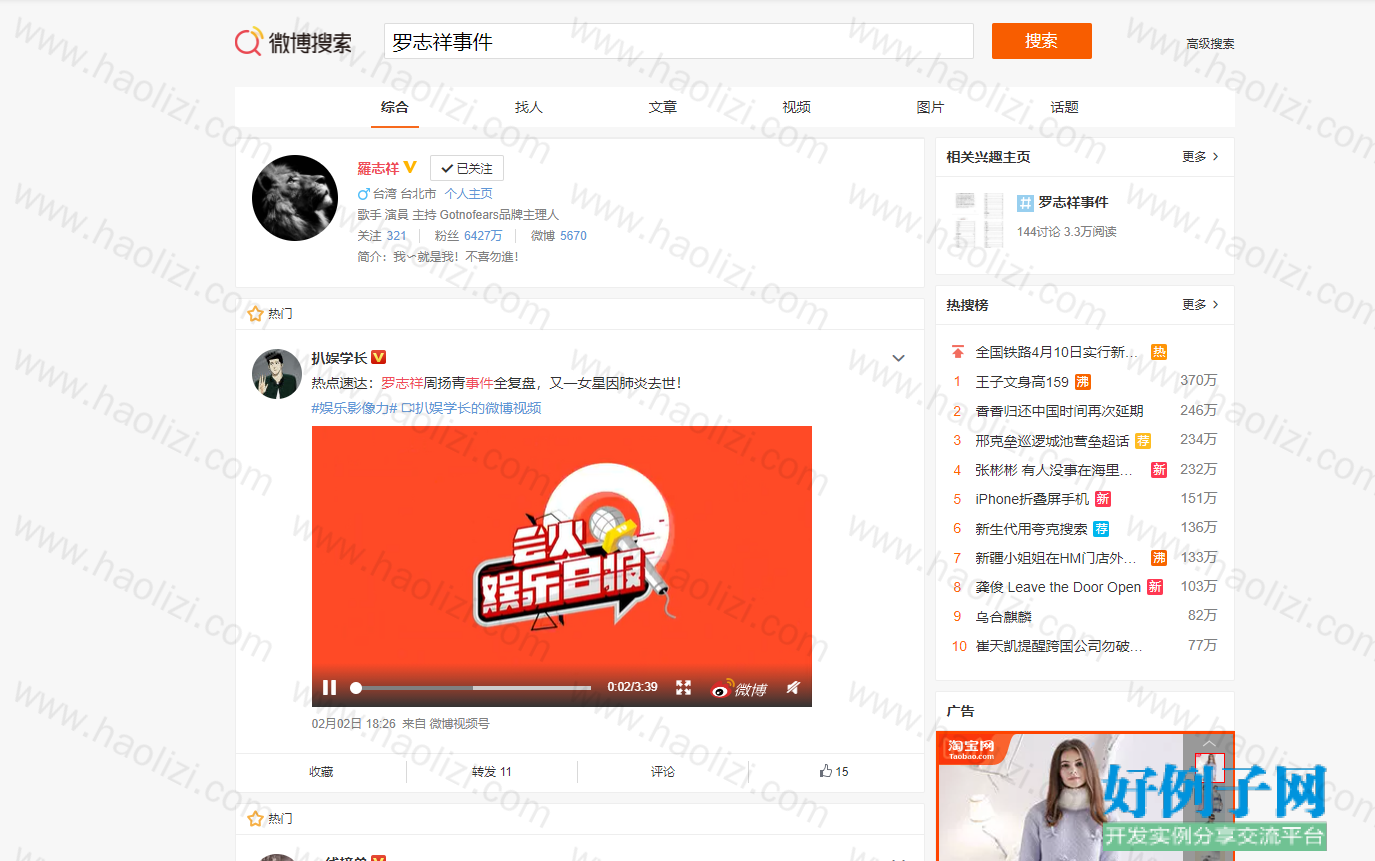Click the 沸 badge beside 王子文身高159

click(1082, 382)
